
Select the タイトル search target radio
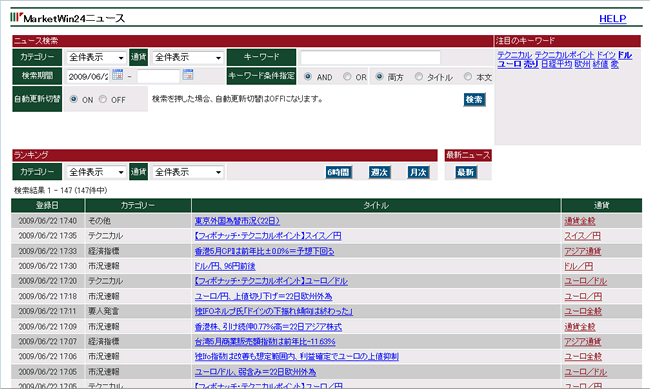[419, 76]
